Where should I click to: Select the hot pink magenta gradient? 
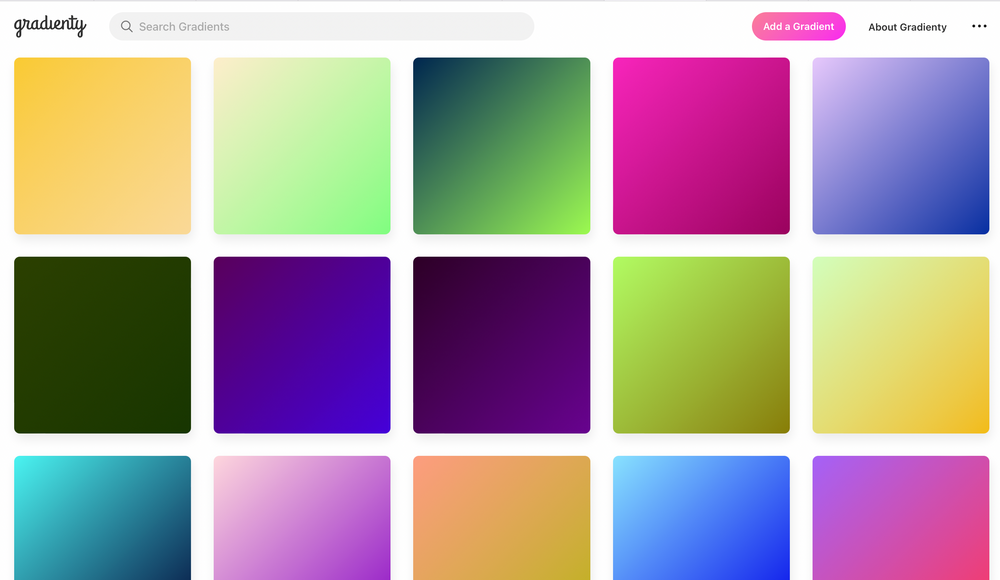701,146
